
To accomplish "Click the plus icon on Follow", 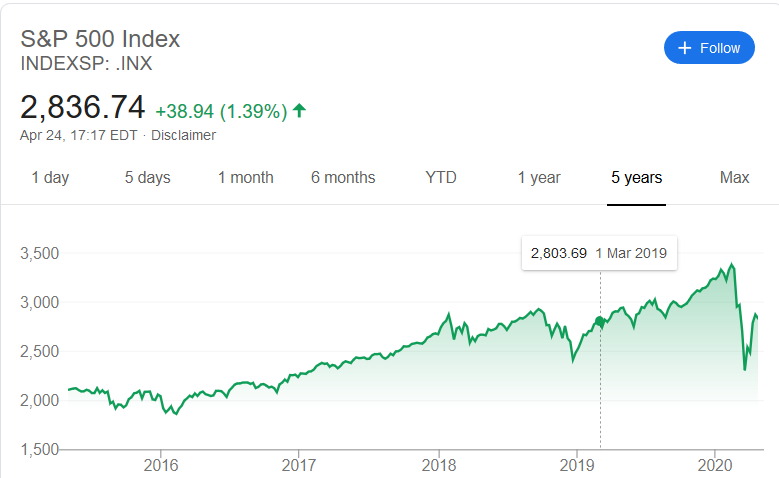I will [685, 48].
